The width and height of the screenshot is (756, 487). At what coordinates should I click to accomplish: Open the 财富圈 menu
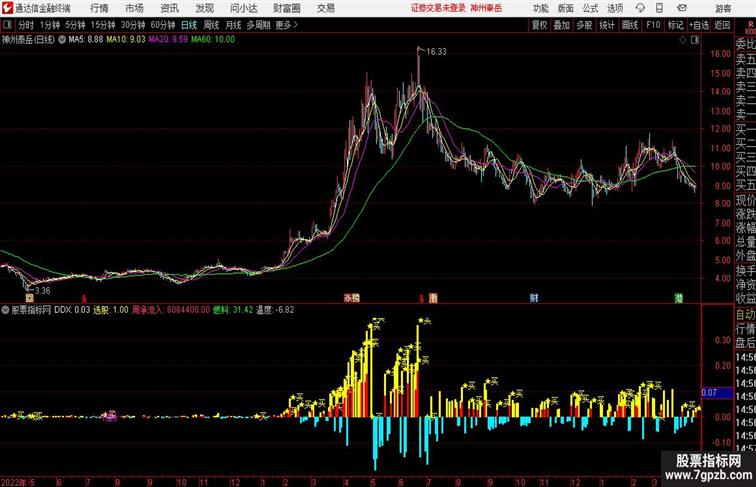pos(287,8)
